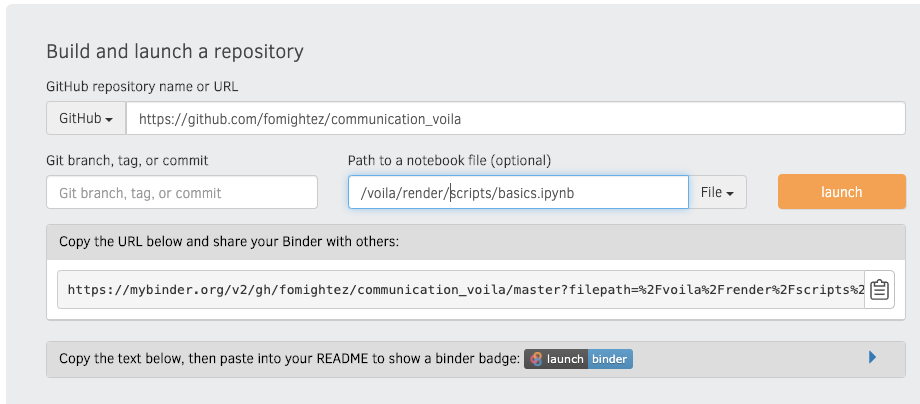Click the blue 'binder' badge segment

click(609, 359)
